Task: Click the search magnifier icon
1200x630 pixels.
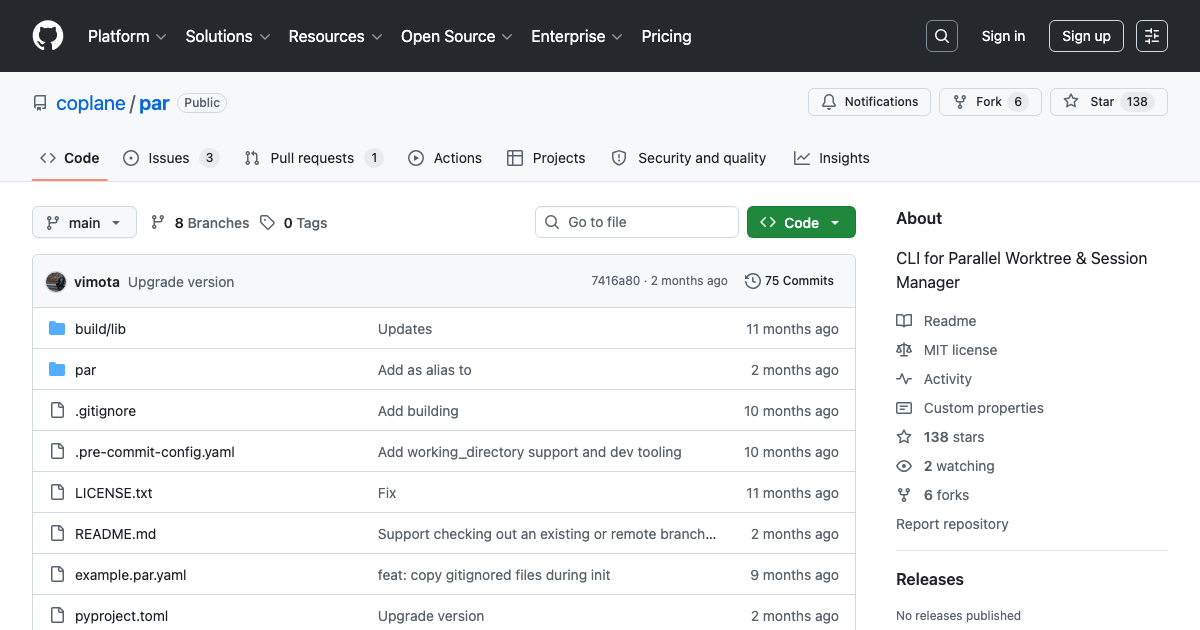Action: [942, 36]
